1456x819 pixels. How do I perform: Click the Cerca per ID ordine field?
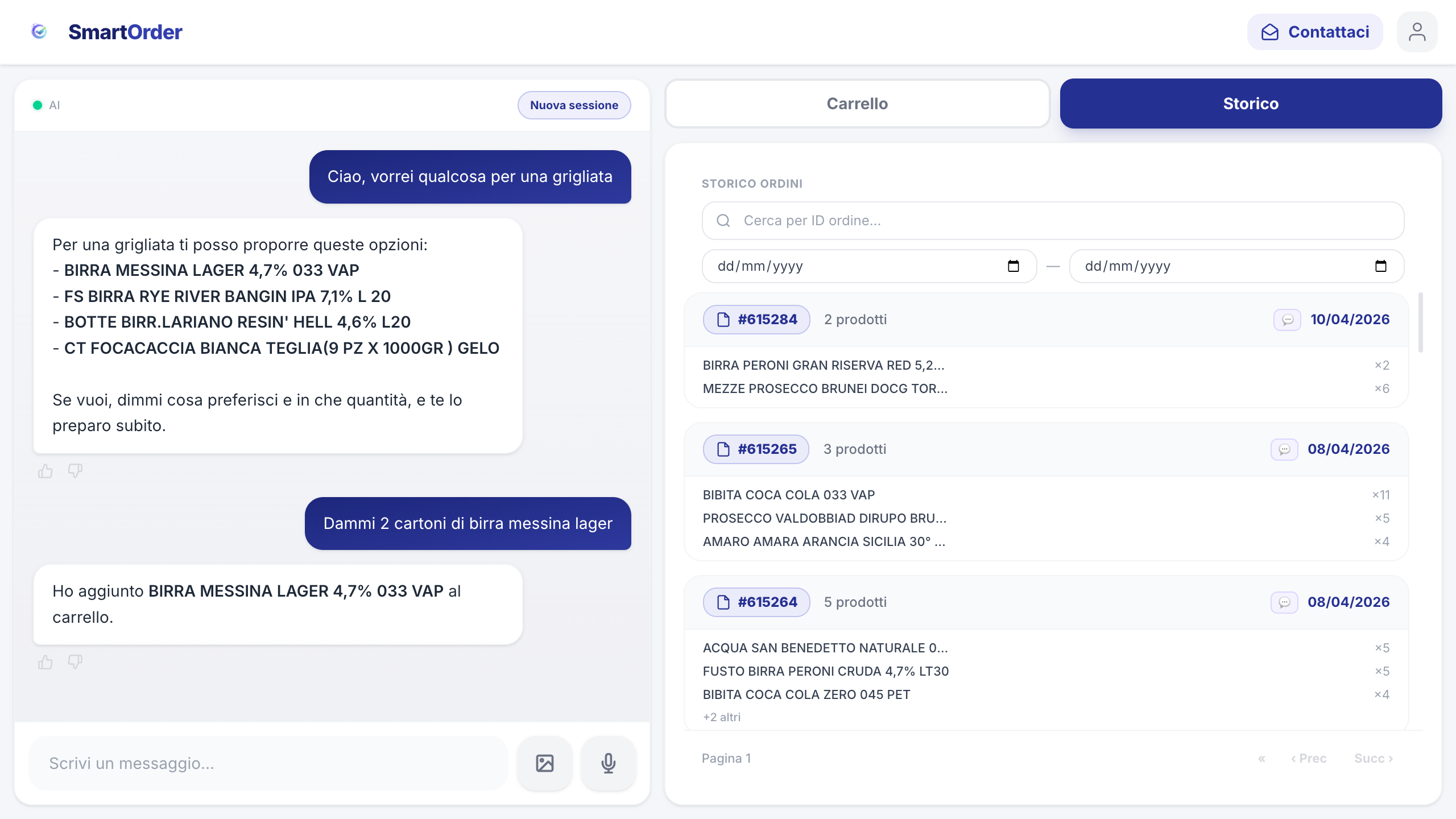pyautogui.click(x=1053, y=221)
